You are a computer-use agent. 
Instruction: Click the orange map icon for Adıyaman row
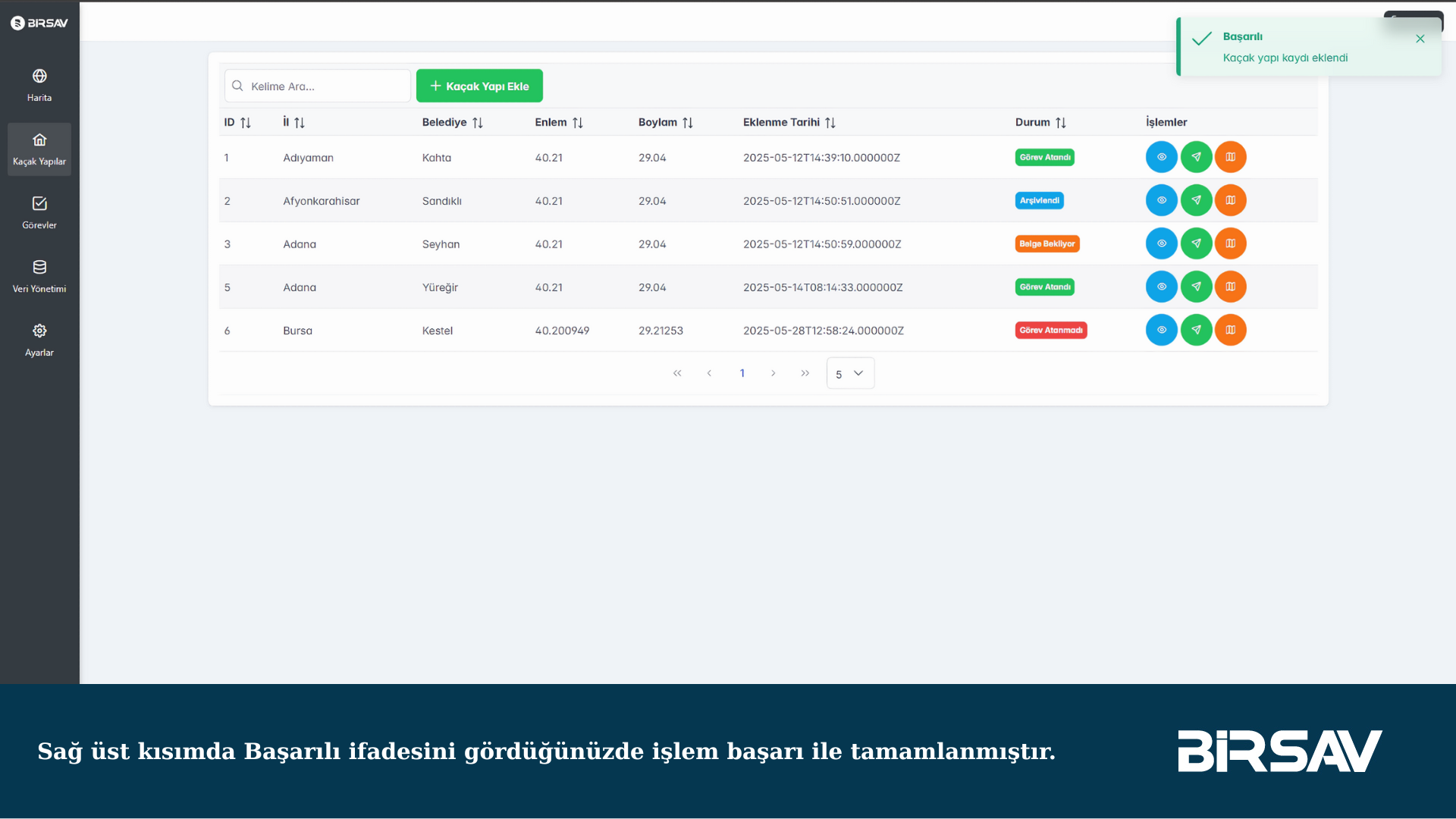tap(1231, 157)
